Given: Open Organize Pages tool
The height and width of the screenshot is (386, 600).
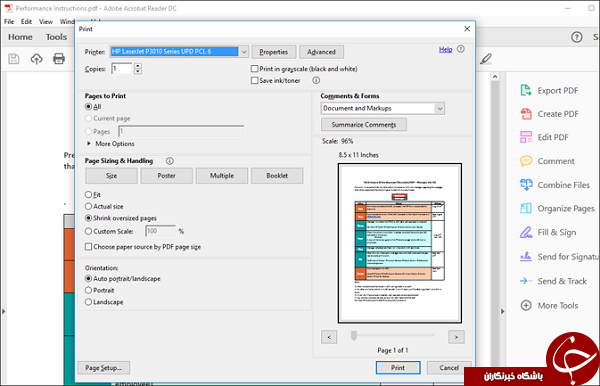Looking at the screenshot, I should (x=557, y=208).
